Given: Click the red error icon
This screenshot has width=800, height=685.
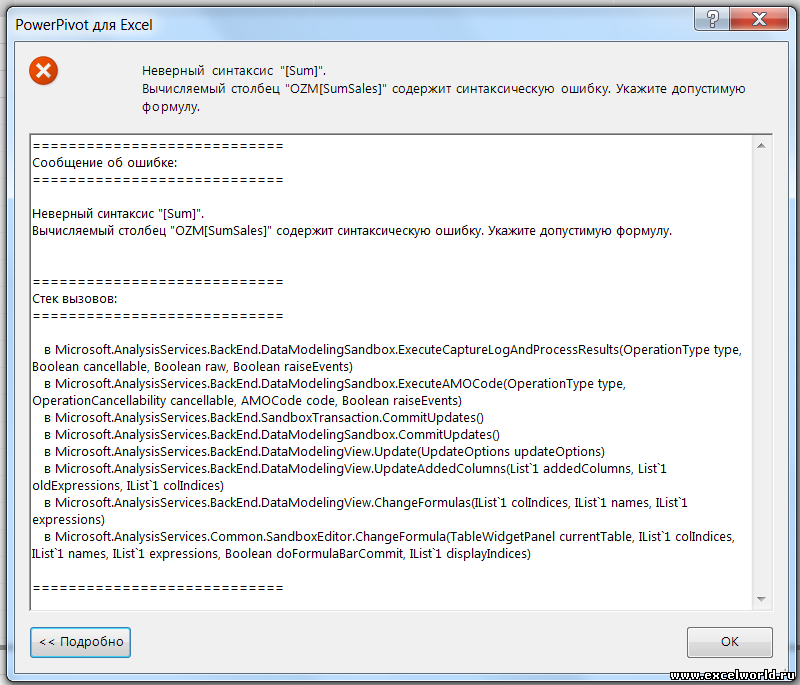Looking at the screenshot, I should click(43, 70).
